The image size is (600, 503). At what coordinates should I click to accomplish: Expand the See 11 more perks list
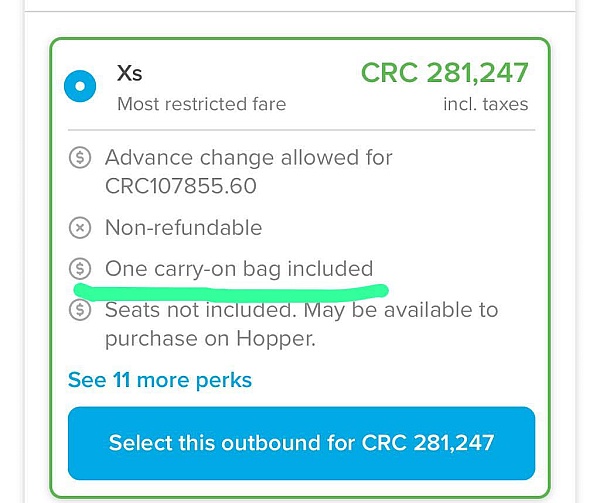coord(160,380)
